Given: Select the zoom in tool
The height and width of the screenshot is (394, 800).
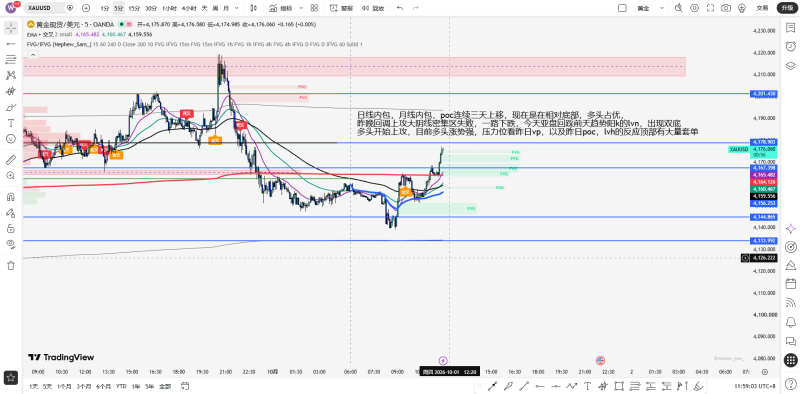Looking at the screenshot, I should [11, 176].
